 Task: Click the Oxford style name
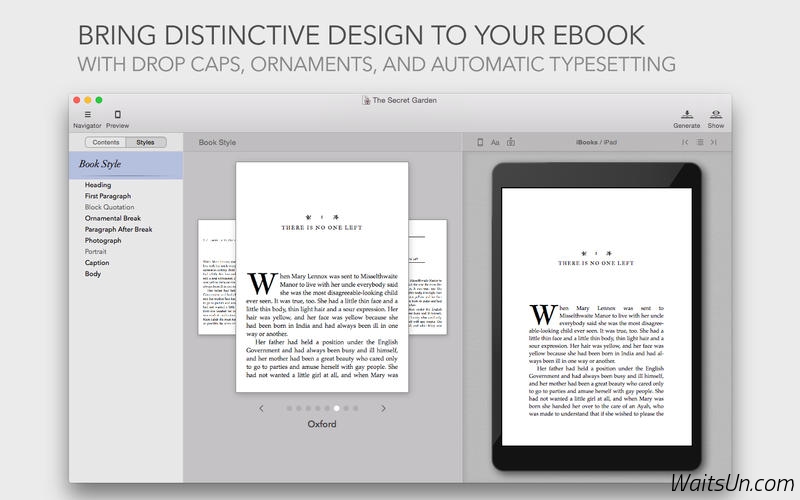click(322, 424)
